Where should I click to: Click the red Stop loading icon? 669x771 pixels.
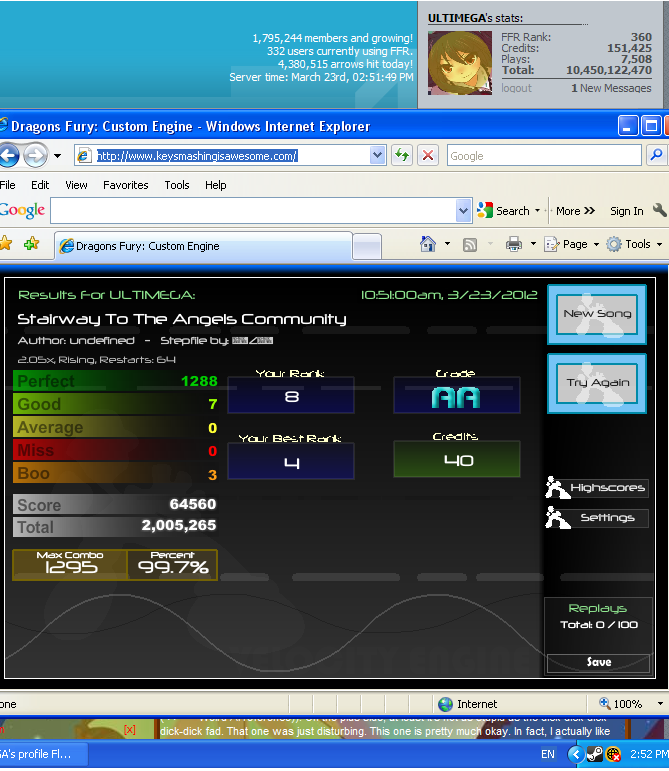tap(428, 156)
